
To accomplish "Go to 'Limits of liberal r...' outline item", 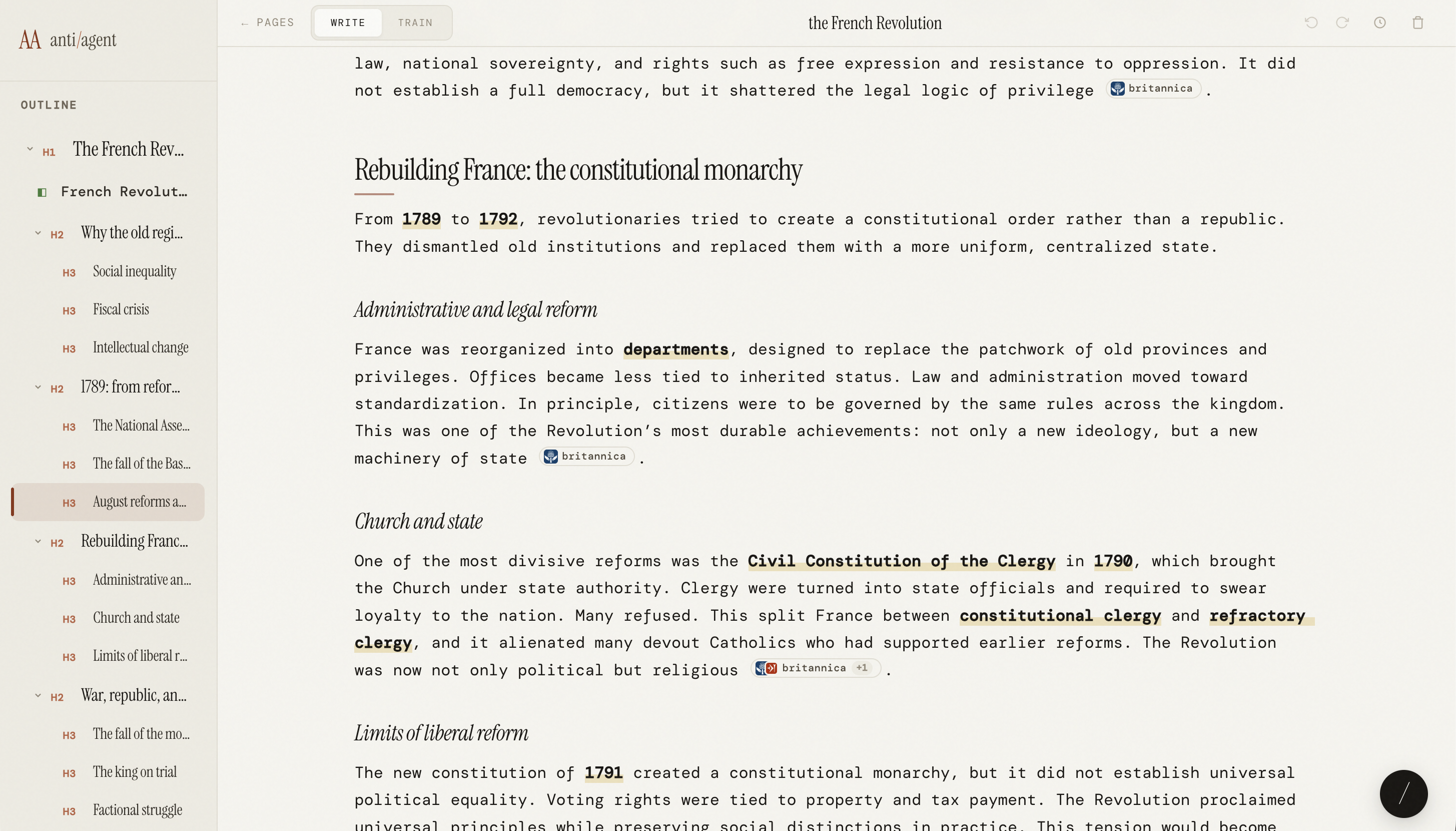I will tap(140, 656).
